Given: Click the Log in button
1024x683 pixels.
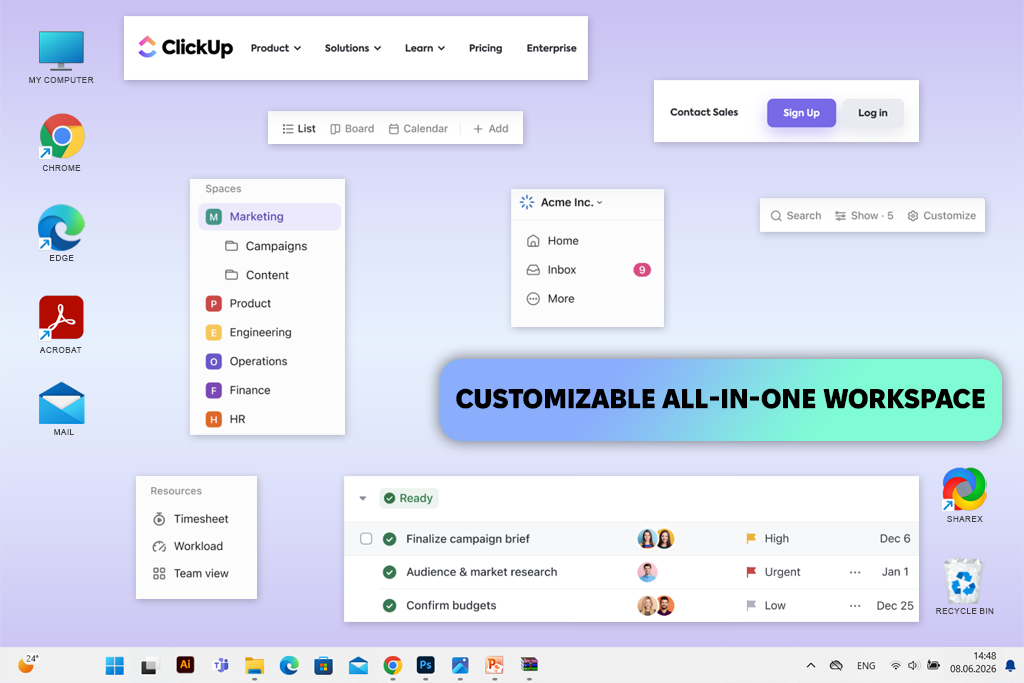Looking at the screenshot, I should [872, 113].
